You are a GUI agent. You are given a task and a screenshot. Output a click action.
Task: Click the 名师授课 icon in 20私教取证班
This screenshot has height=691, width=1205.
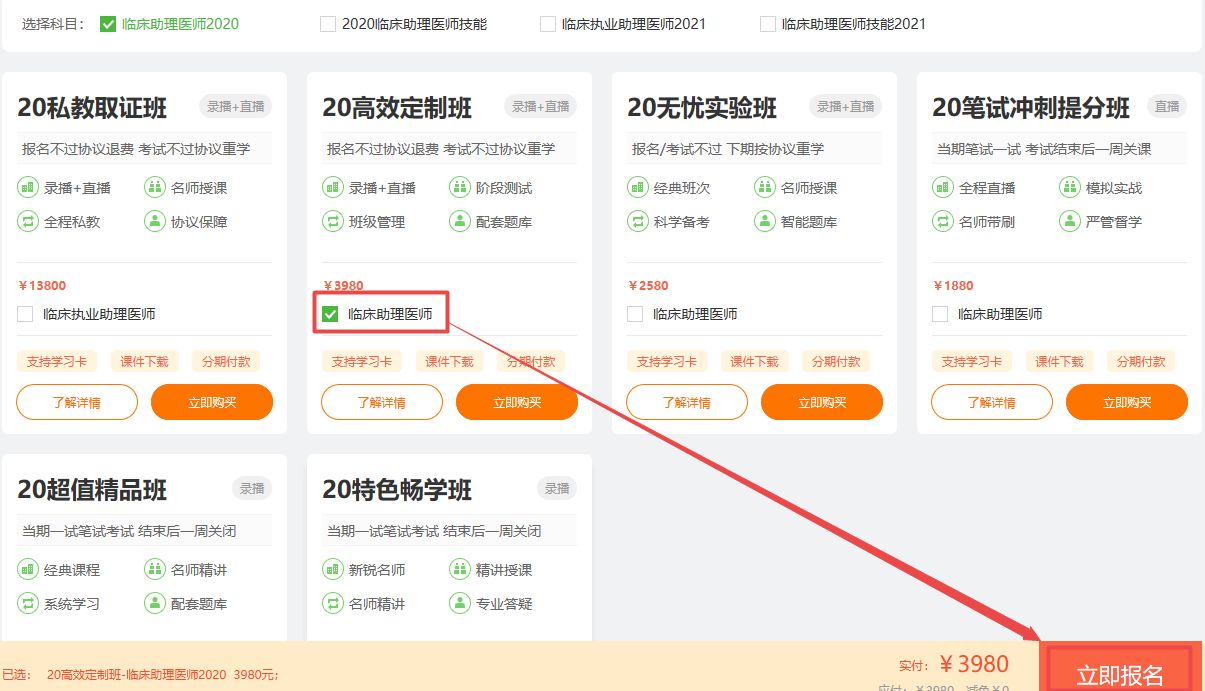pyautogui.click(x=154, y=187)
